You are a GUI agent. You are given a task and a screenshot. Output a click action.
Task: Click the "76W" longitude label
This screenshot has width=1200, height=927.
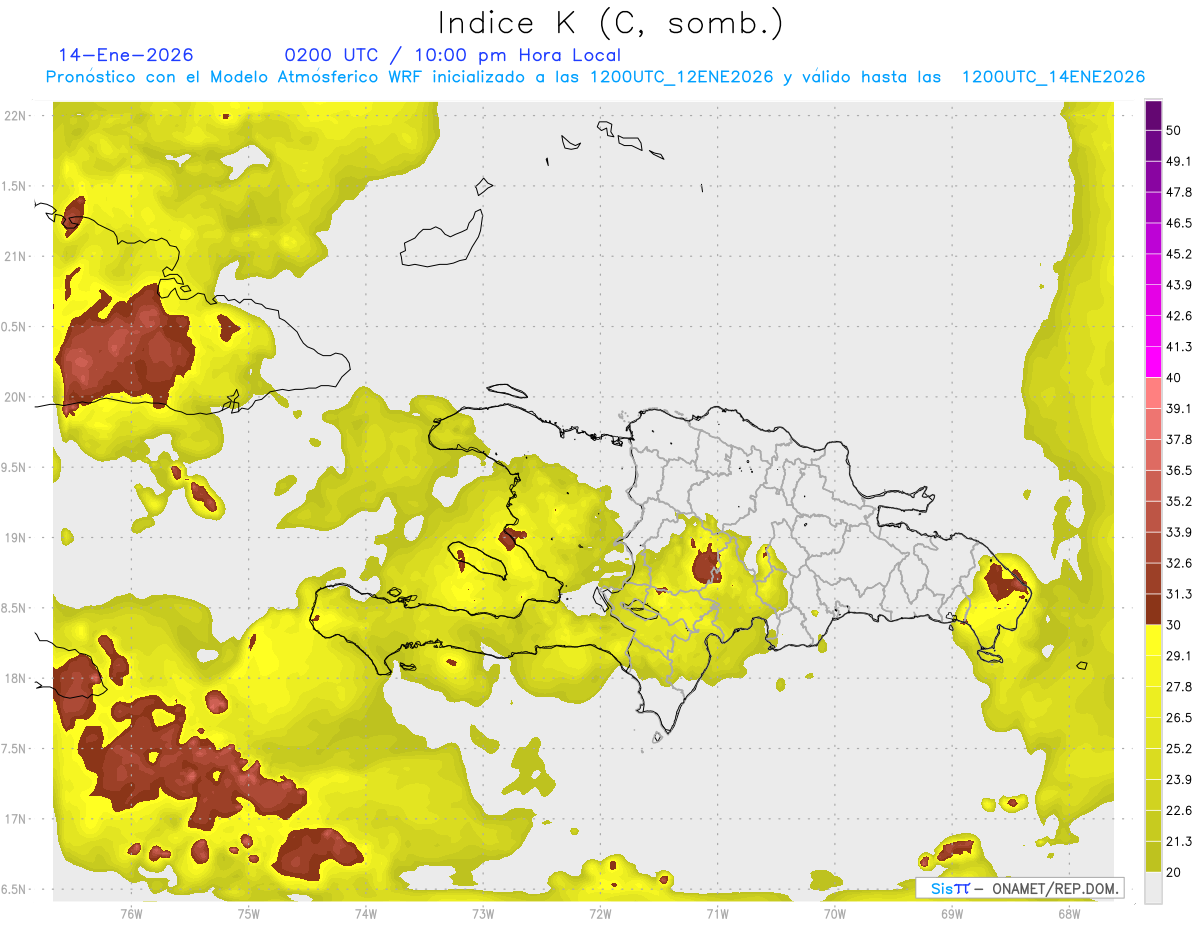click(131, 912)
